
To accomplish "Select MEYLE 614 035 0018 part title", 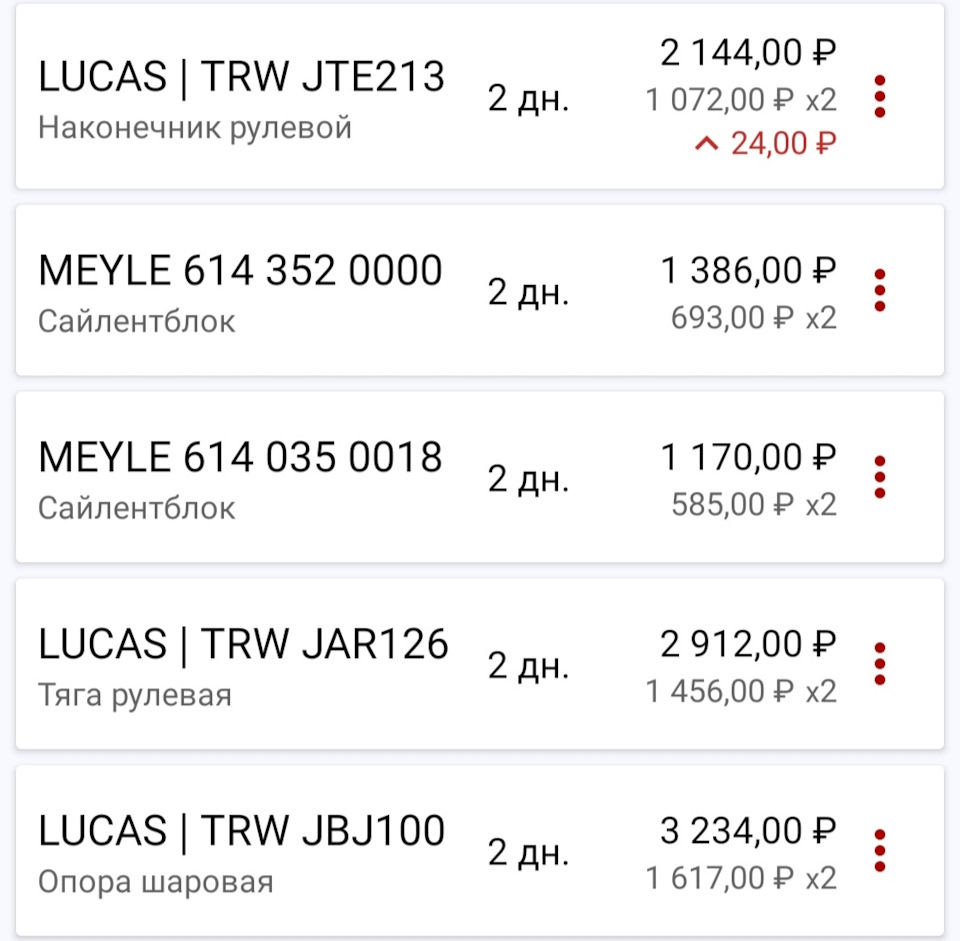I will click(x=240, y=457).
